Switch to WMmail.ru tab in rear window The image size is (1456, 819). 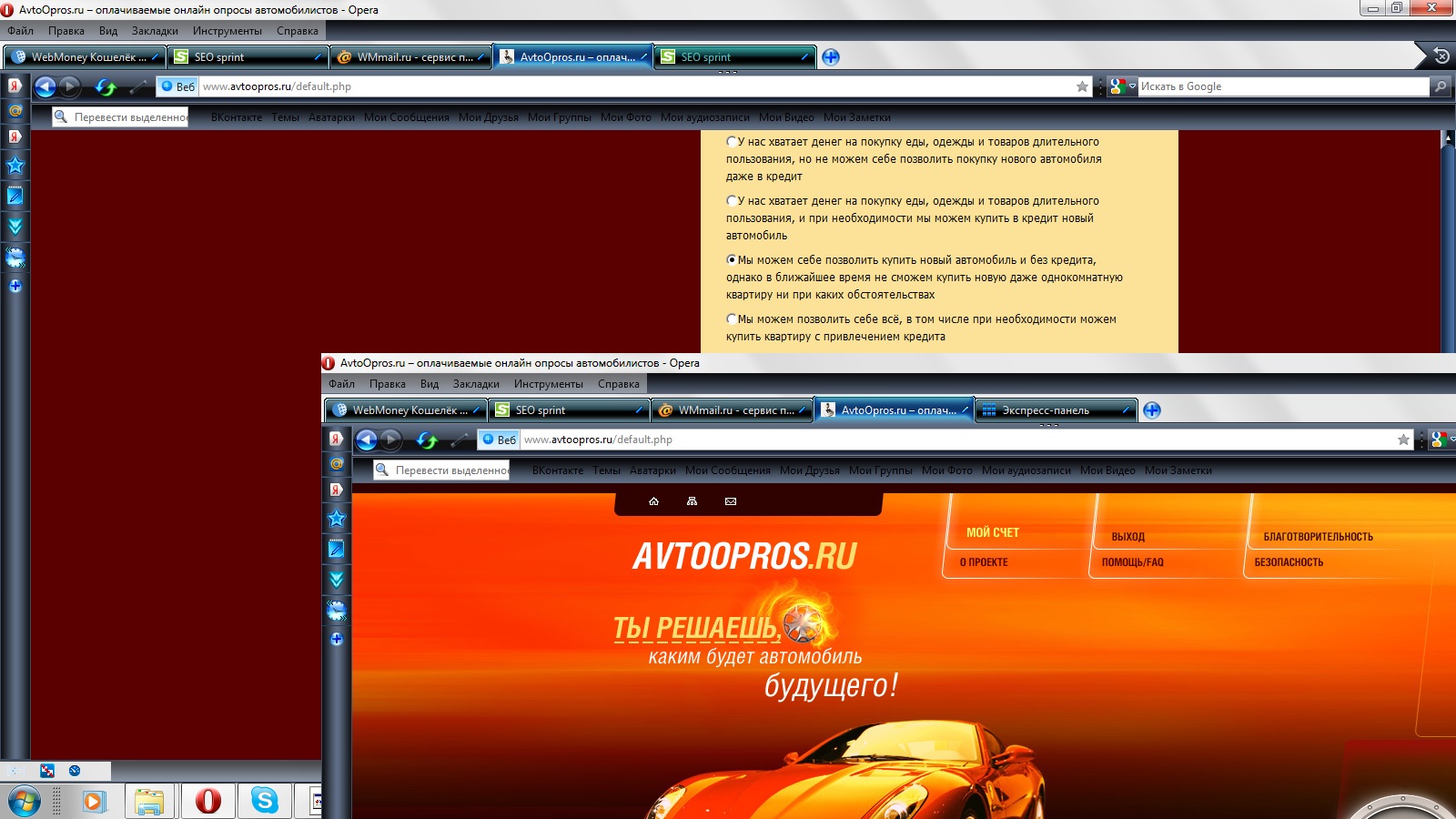click(x=410, y=56)
